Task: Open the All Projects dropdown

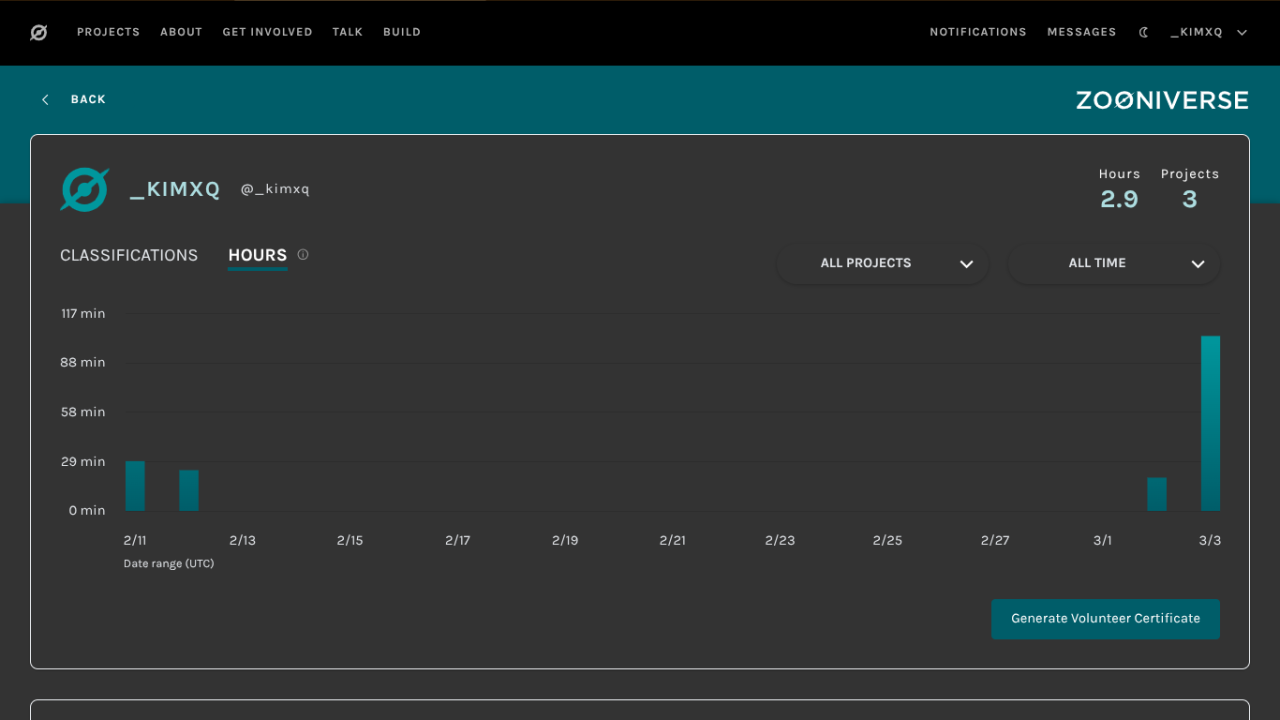Action: coord(883,264)
